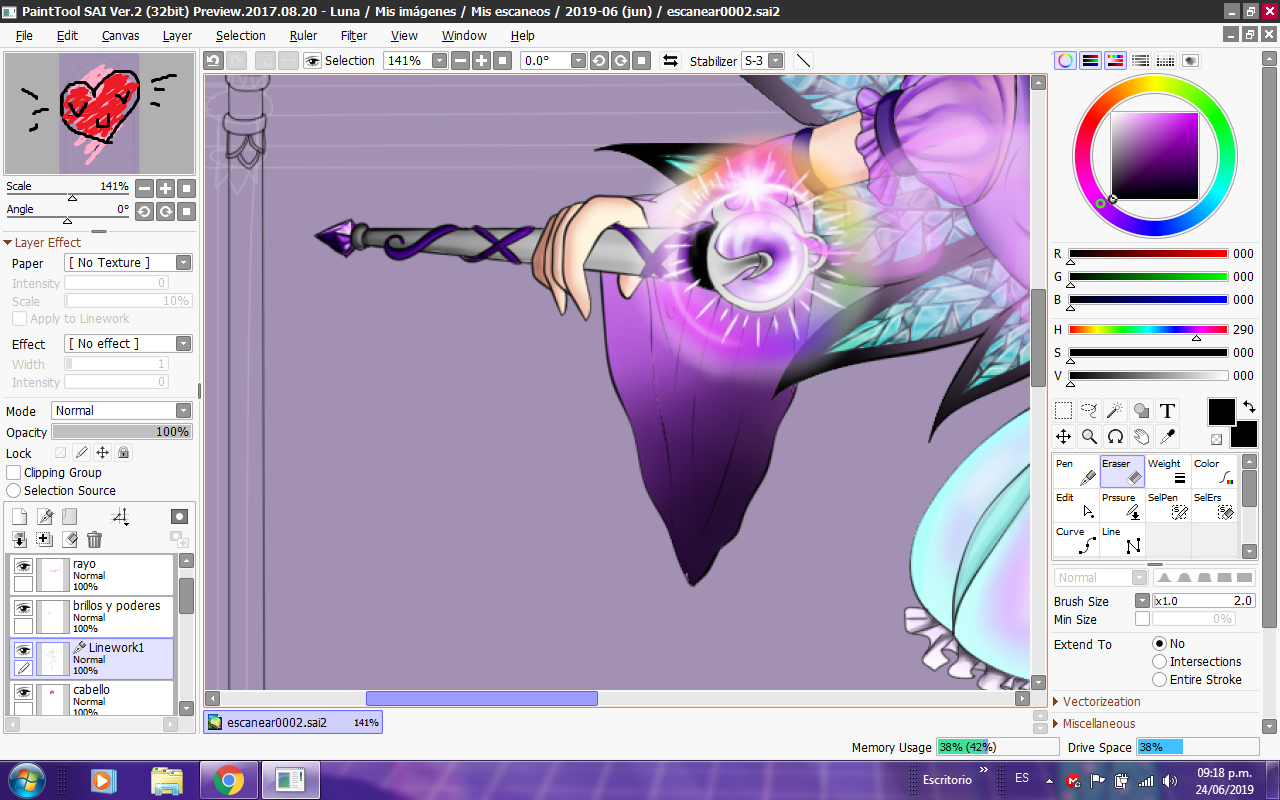Select the Line tool
Screen dimensions: 1280x800
[x=1122, y=540]
